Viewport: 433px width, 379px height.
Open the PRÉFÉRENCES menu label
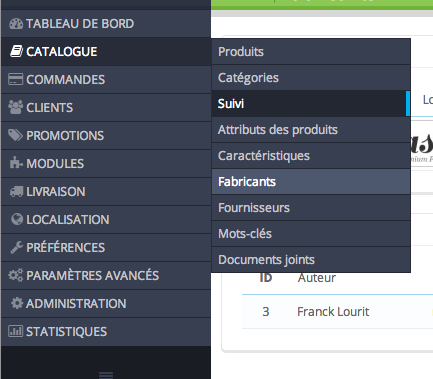pyautogui.click(x=66, y=248)
